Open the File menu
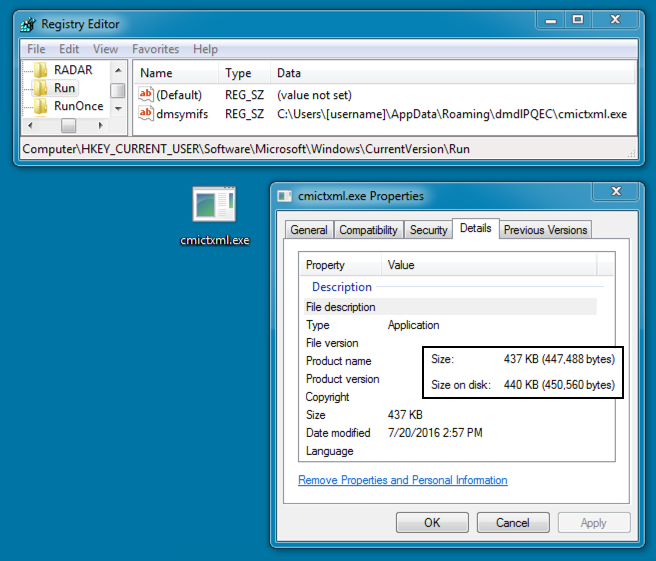 tap(36, 49)
